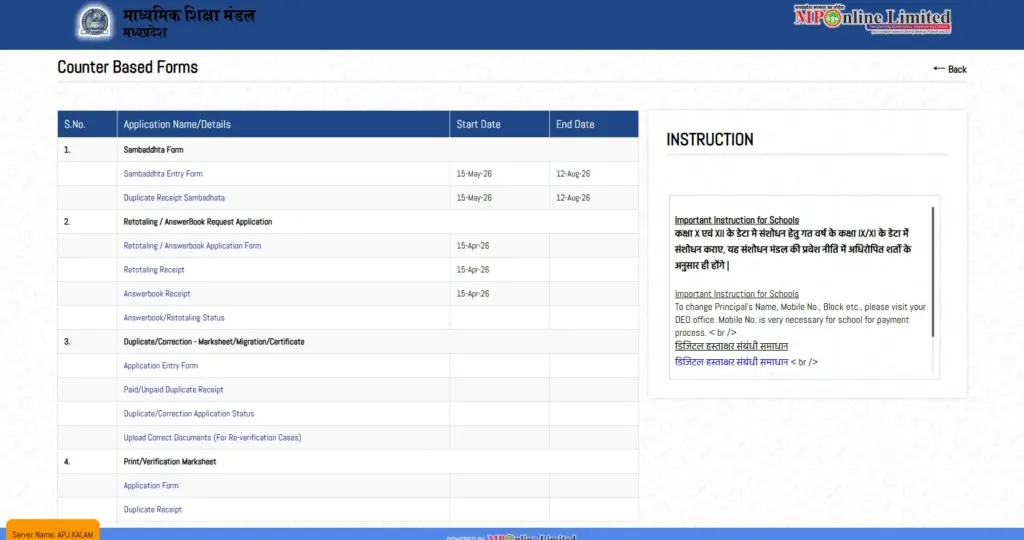
Task: Click second Important Instruction for Schools heading
Action: (x=737, y=294)
